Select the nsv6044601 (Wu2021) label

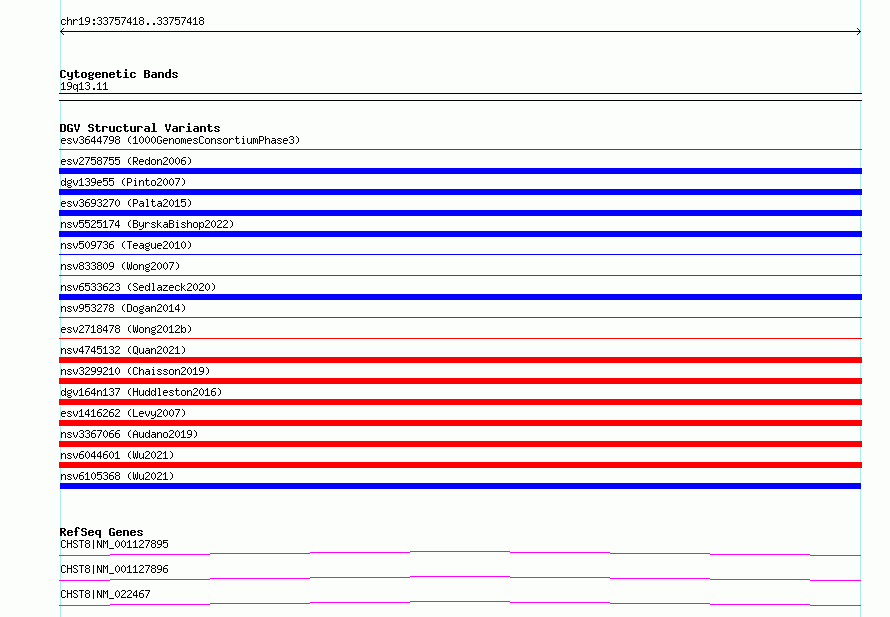[117, 455]
